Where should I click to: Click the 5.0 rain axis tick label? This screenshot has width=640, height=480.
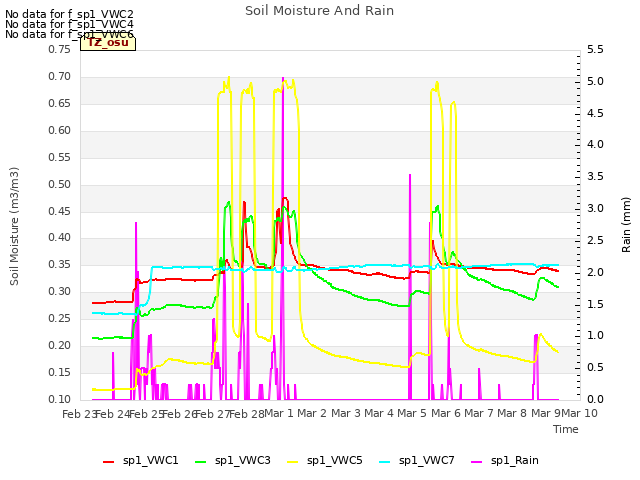tap(596, 81)
